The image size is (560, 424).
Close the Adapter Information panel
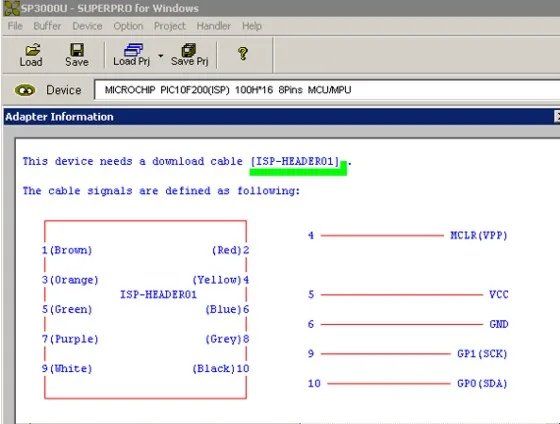[x=557, y=116]
